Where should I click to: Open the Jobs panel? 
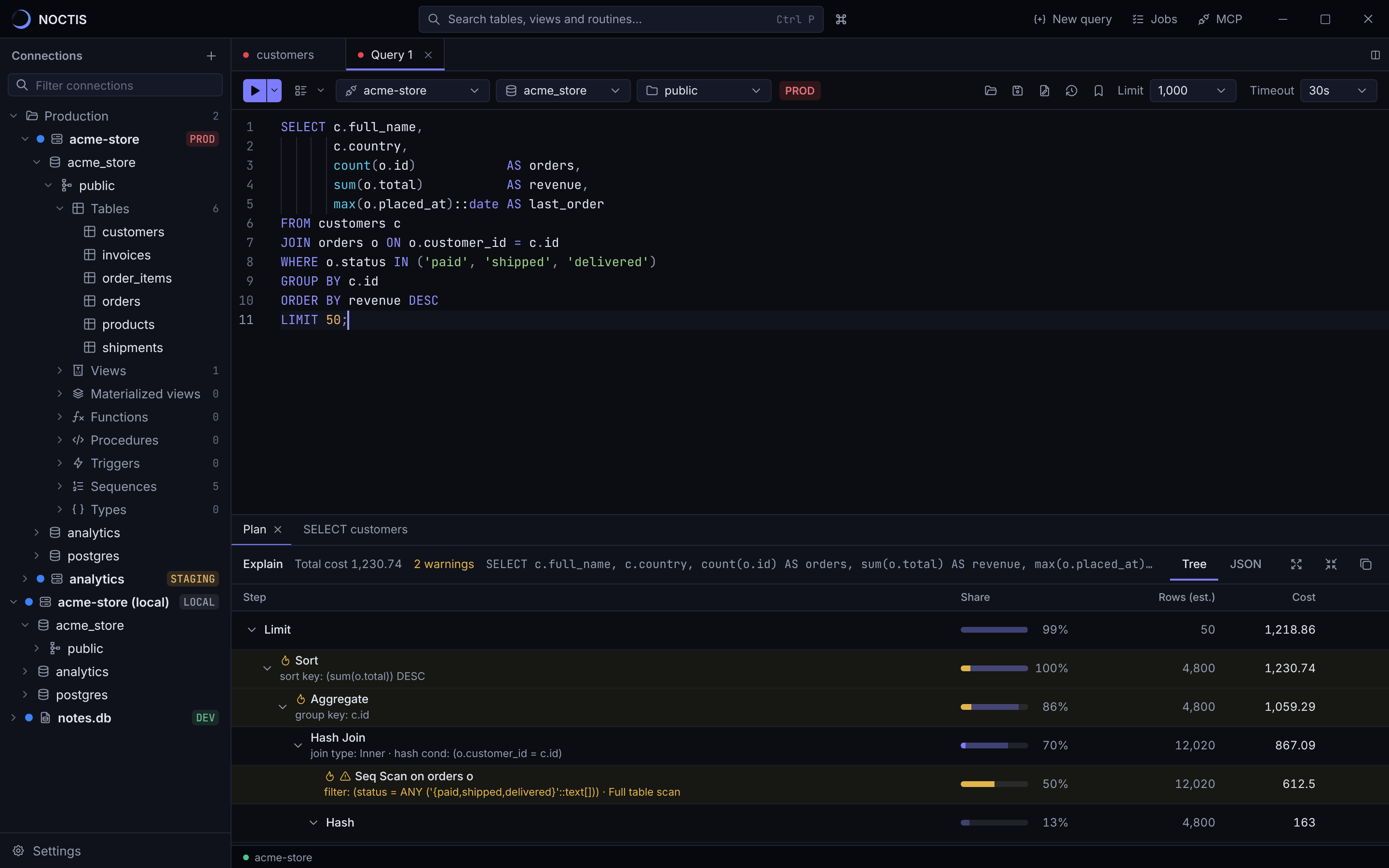point(1154,19)
